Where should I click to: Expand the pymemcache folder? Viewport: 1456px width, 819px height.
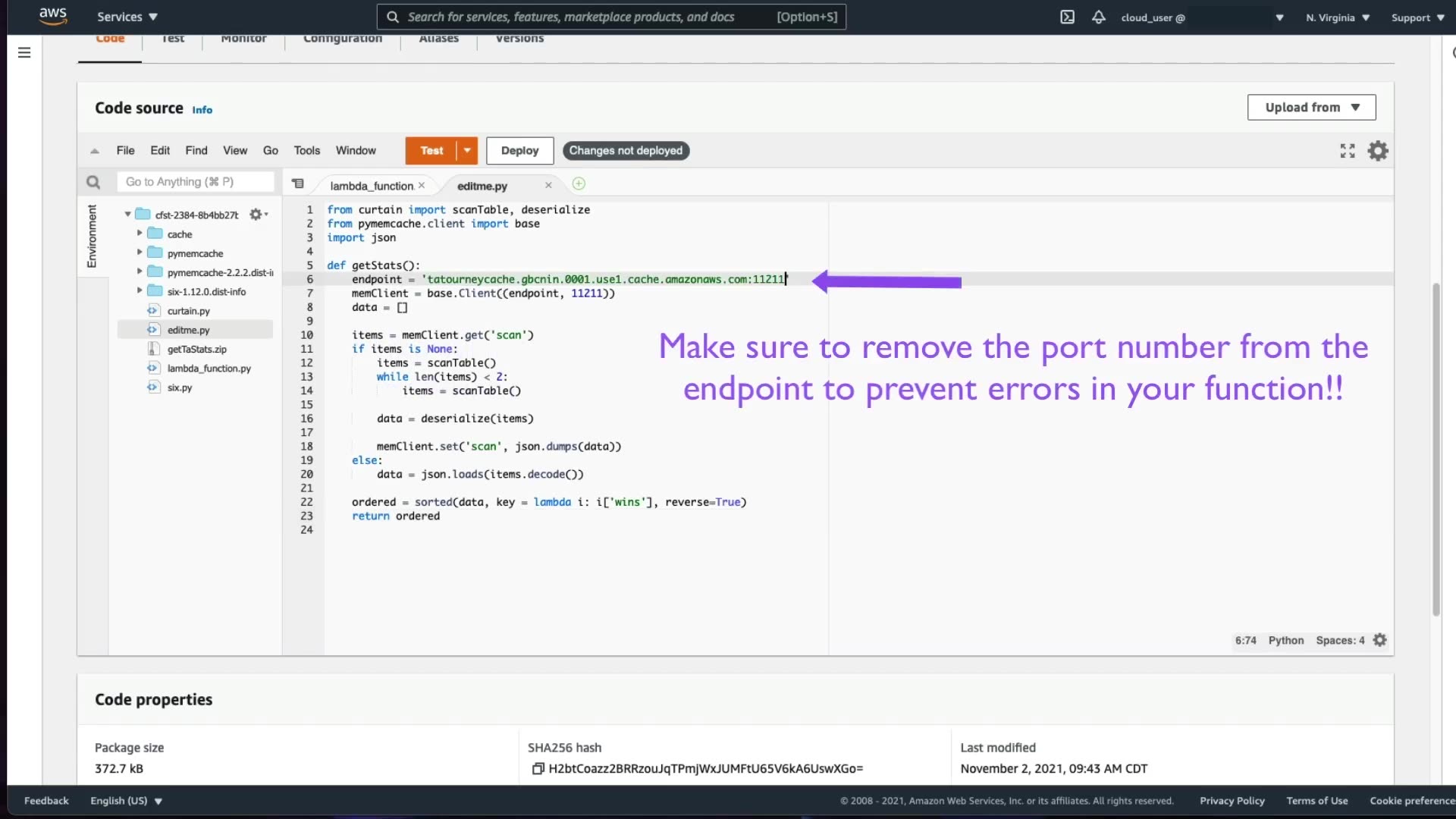140,252
